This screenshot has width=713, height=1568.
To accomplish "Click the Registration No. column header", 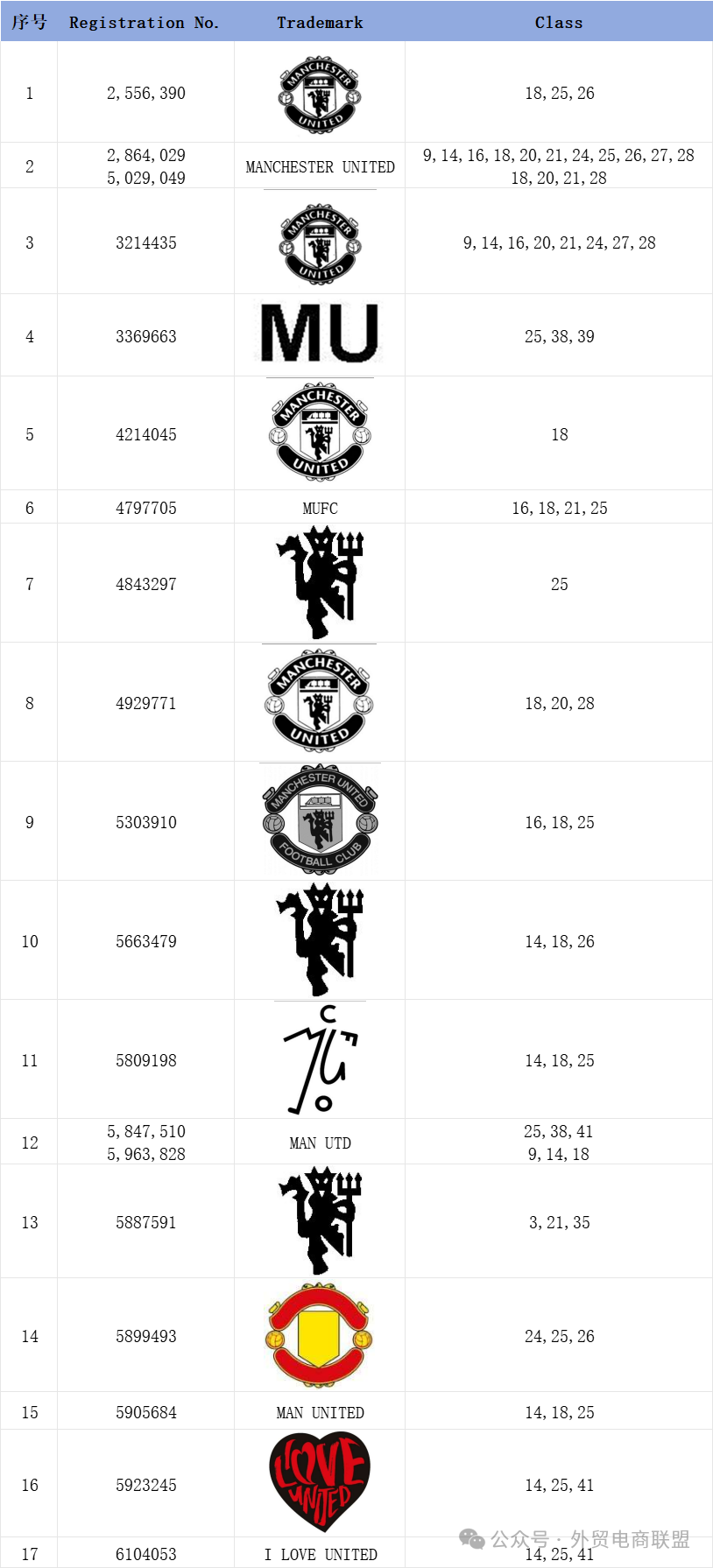I will [x=145, y=23].
